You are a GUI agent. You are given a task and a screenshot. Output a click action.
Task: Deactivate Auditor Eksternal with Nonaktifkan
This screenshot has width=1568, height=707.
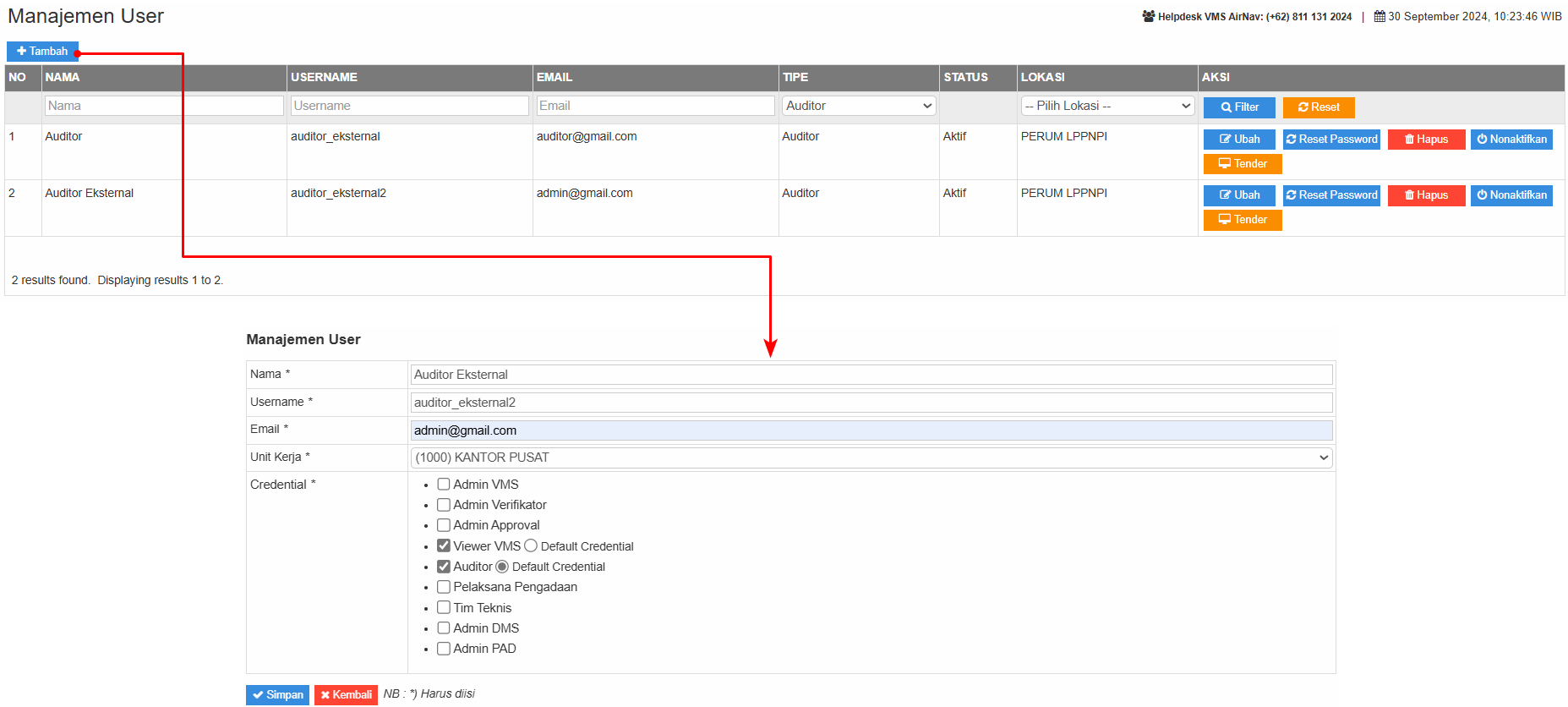pyautogui.click(x=1511, y=195)
